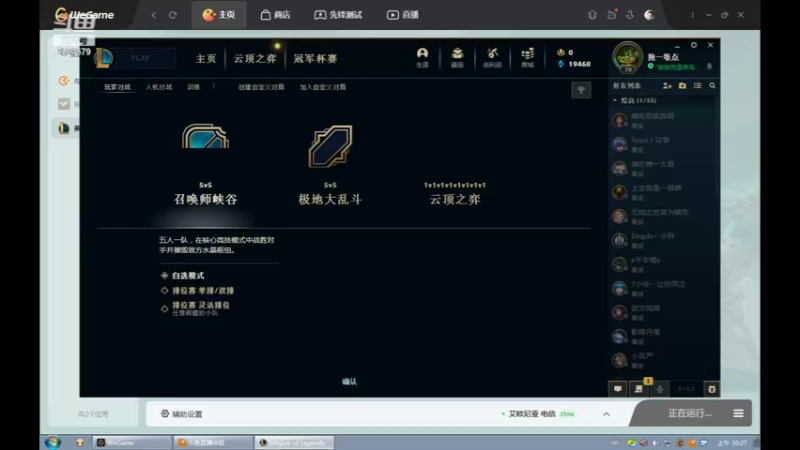Switch to the League of Legends taskbar button
The width and height of the screenshot is (800, 450).
pyautogui.click(x=294, y=442)
